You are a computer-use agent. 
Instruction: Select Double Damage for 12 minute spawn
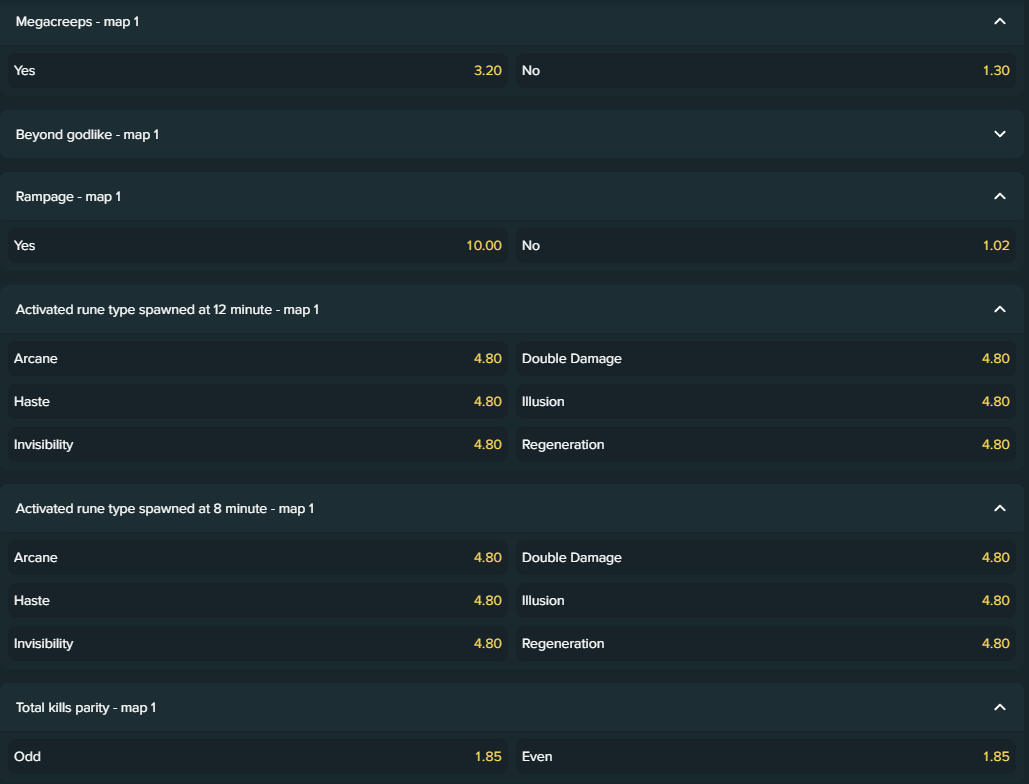pos(765,358)
